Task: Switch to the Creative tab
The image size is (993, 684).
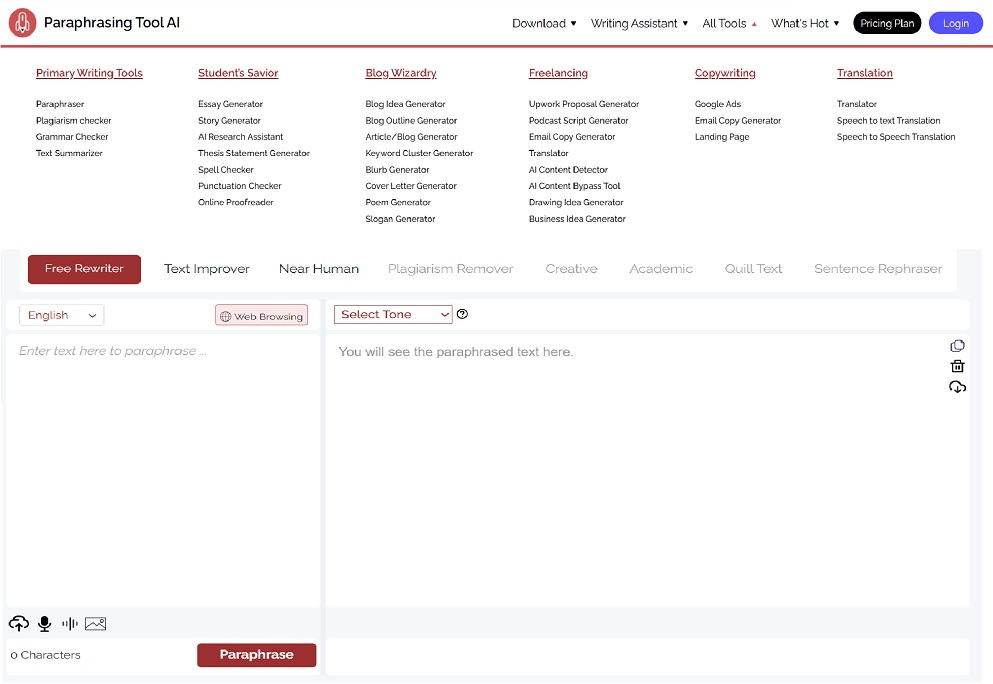Action: coord(571,269)
